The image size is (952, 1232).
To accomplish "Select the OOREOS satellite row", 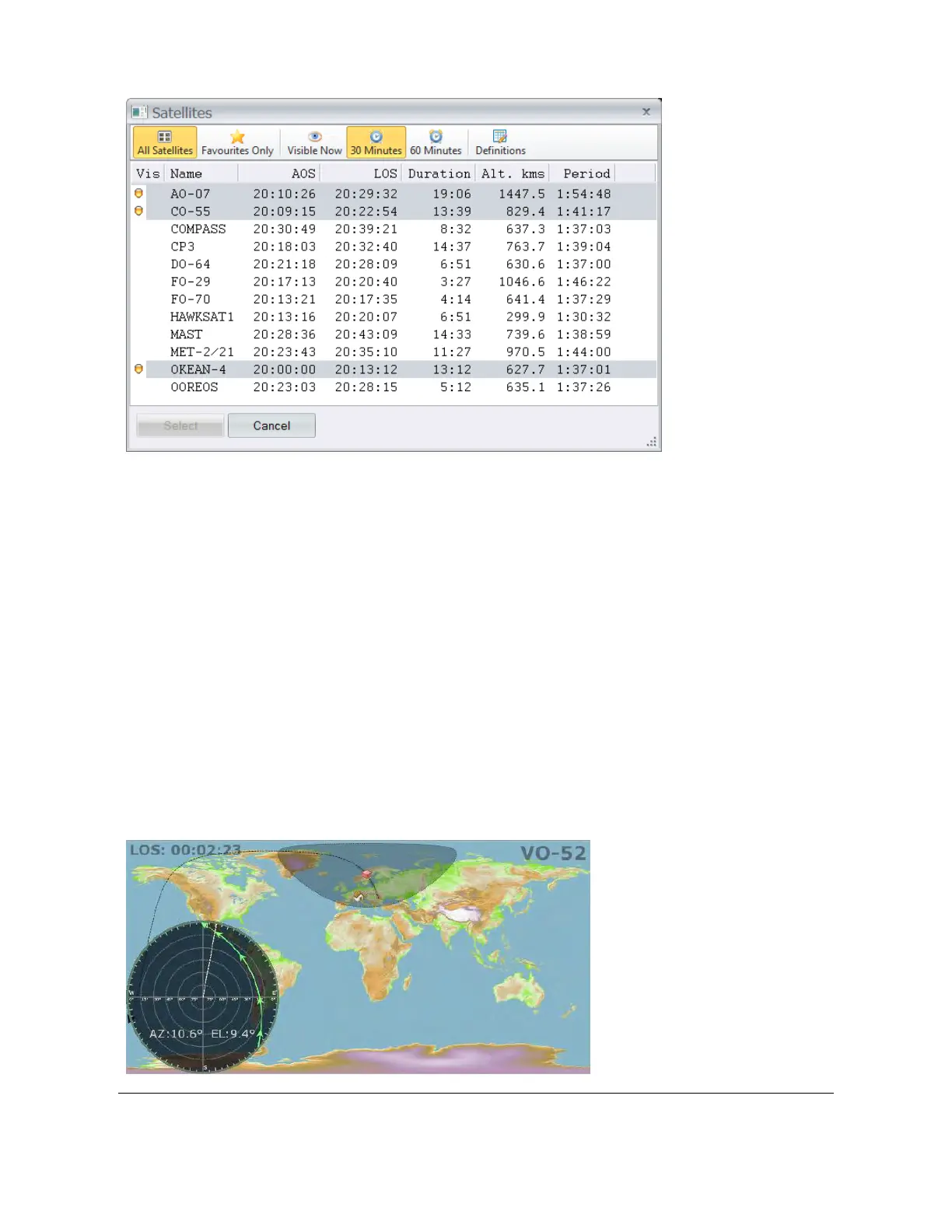I will click(x=394, y=387).
